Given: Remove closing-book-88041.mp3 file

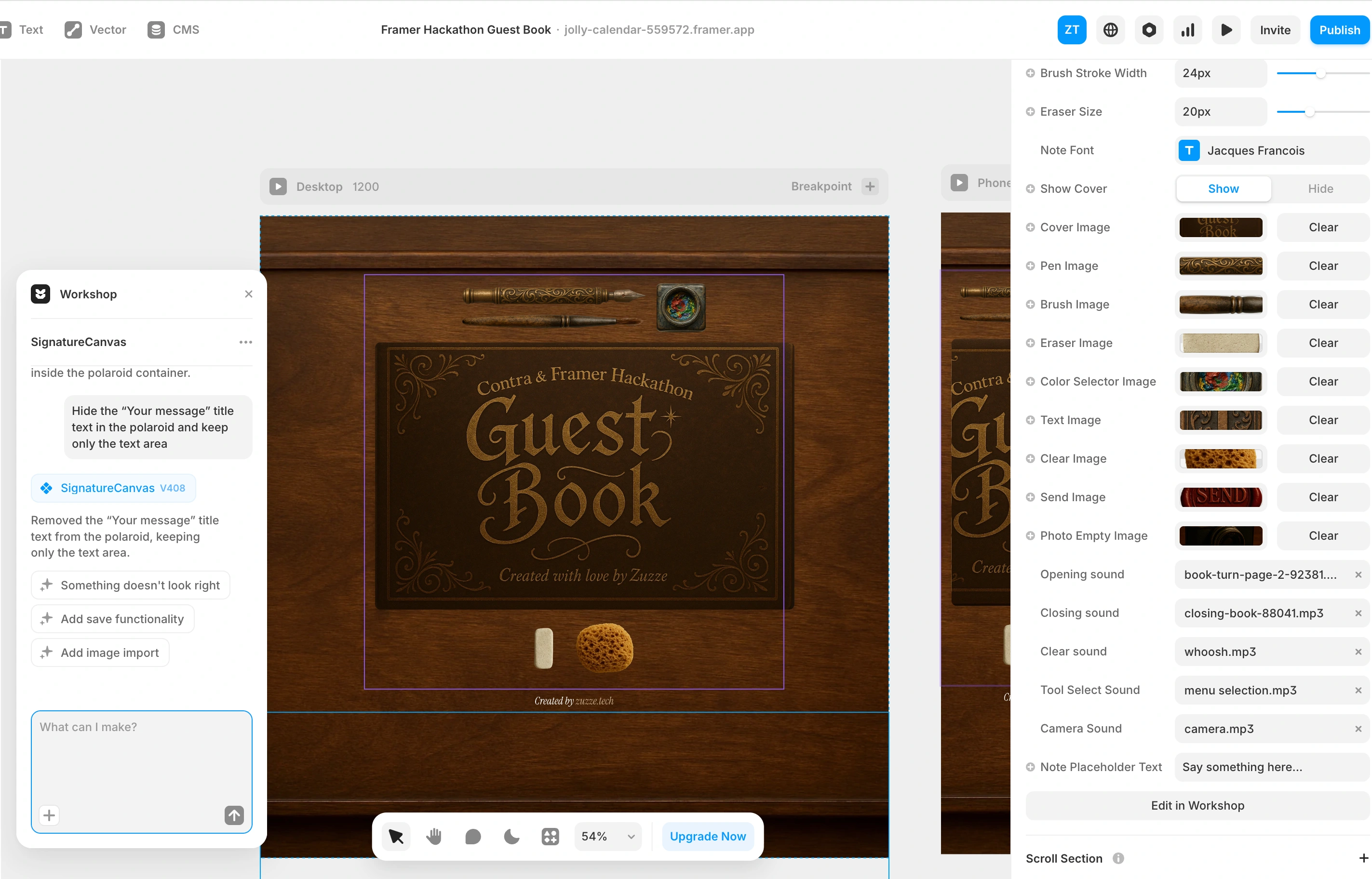Looking at the screenshot, I should pyautogui.click(x=1359, y=613).
